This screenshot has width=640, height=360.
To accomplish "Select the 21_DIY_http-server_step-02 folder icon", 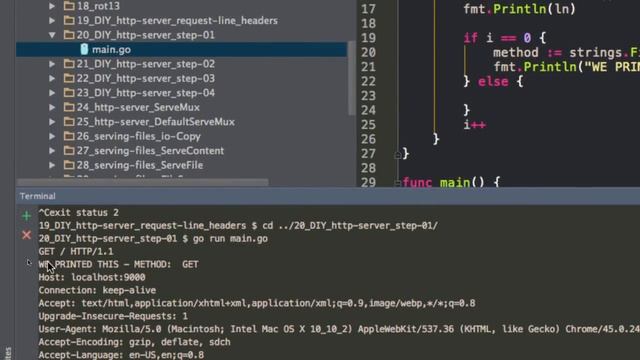I will pos(69,64).
